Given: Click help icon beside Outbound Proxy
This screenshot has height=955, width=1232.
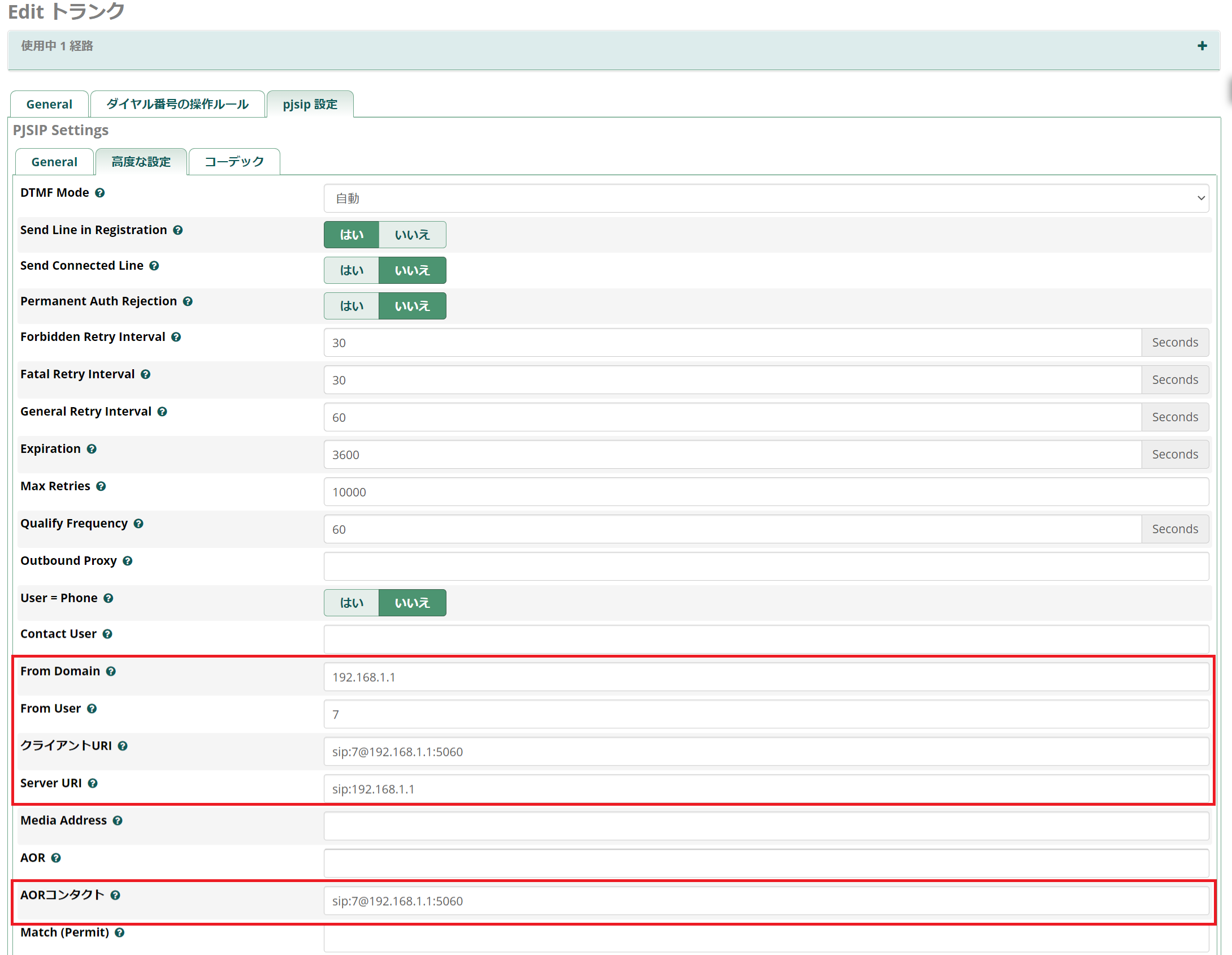Looking at the screenshot, I should tap(128, 561).
